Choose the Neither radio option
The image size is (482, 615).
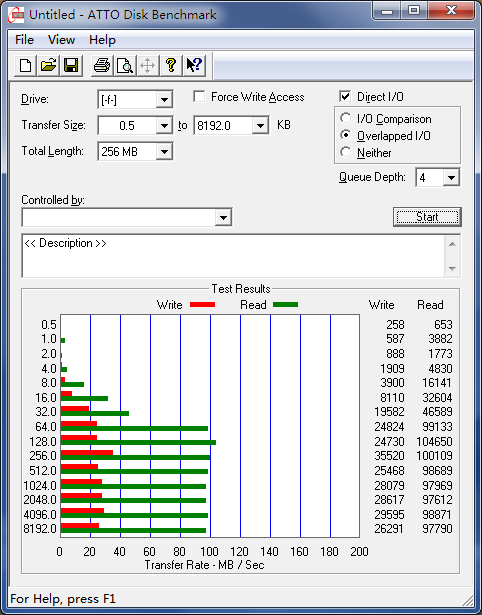click(346, 152)
